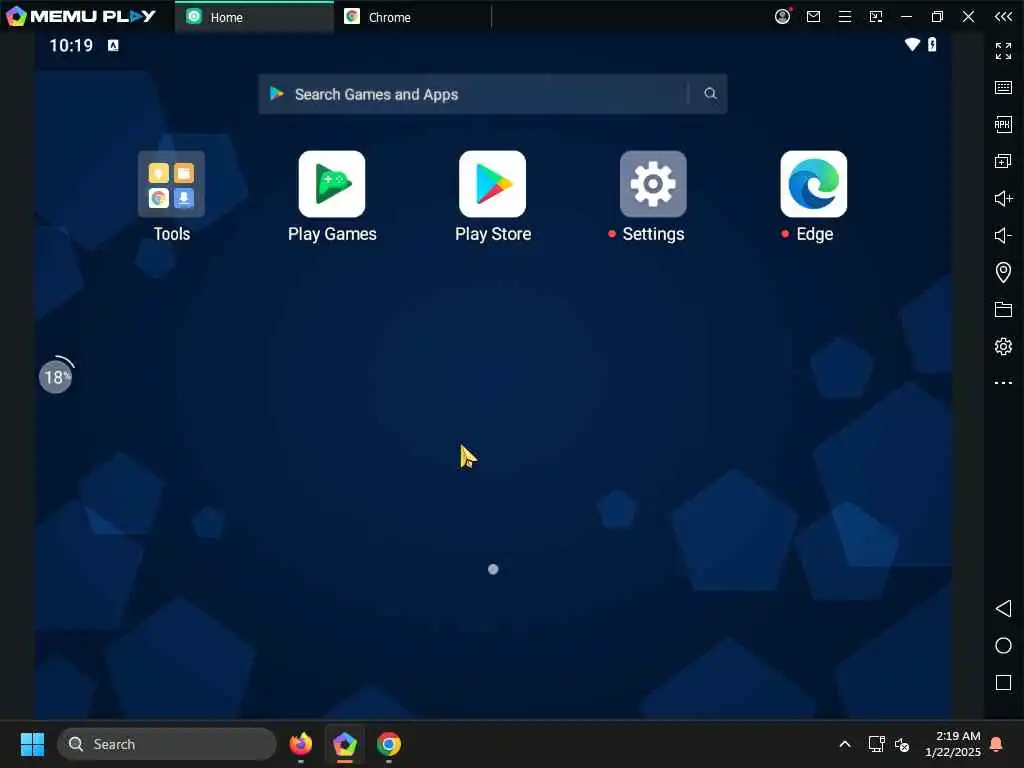Open the MEmu settings gear in sidebar
The image size is (1024, 768).
[x=1003, y=346]
